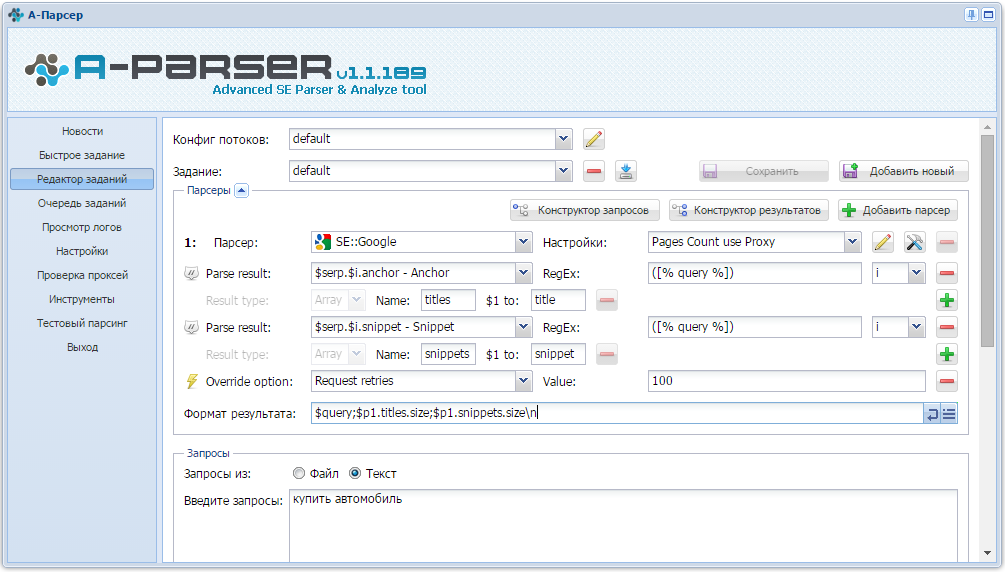The height and width of the screenshot is (572, 1005).
Task: Click icon beside Snippet Parse result label
Action: (191, 327)
